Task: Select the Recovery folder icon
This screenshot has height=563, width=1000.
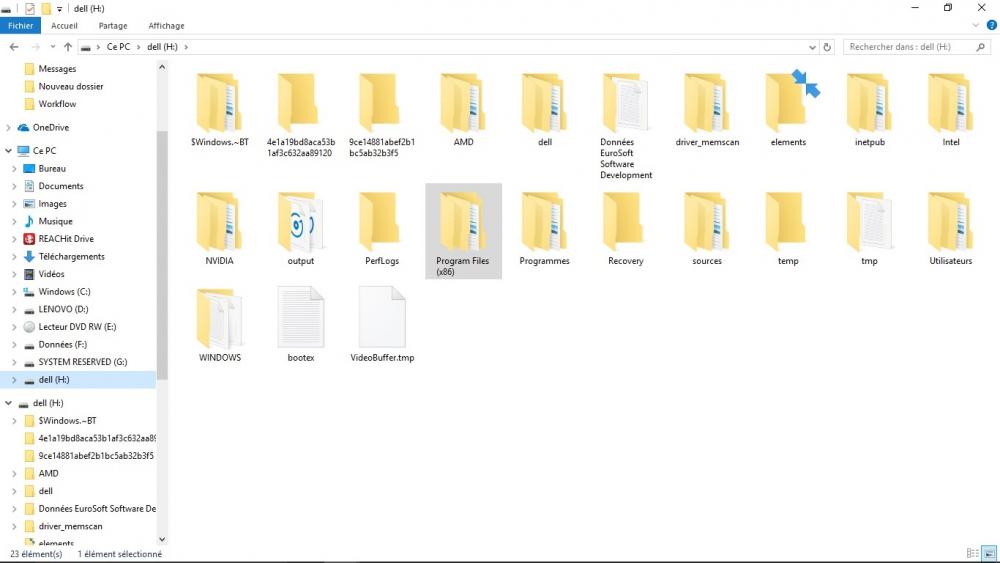Action: click(626, 221)
